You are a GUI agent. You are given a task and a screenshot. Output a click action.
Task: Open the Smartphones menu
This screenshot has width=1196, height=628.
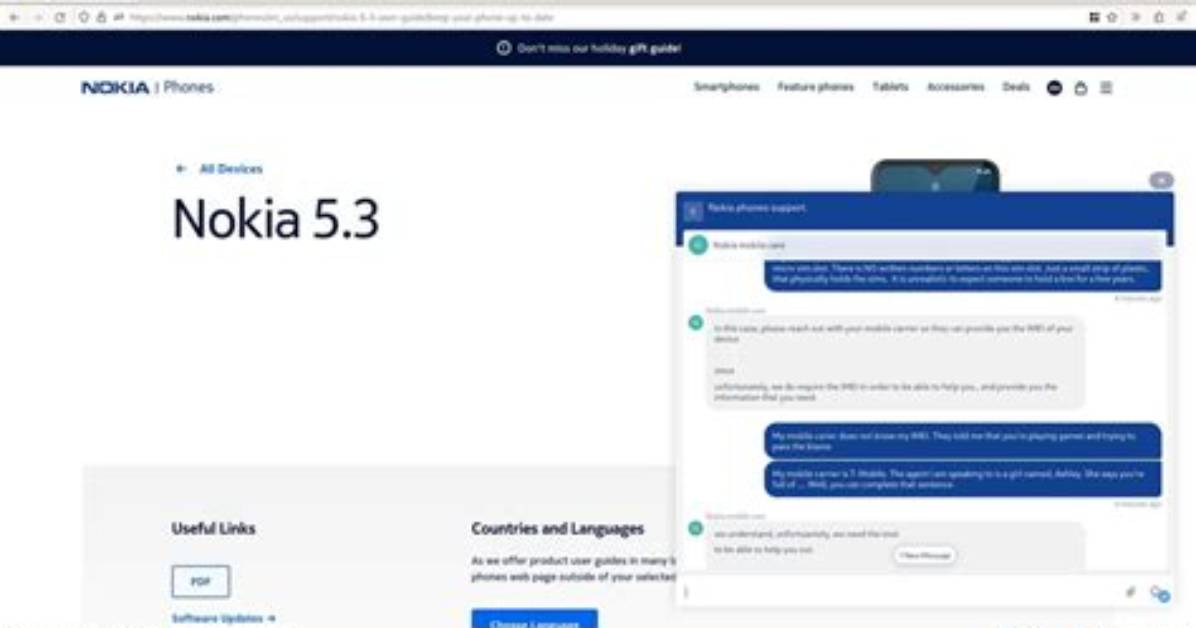[726, 87]
